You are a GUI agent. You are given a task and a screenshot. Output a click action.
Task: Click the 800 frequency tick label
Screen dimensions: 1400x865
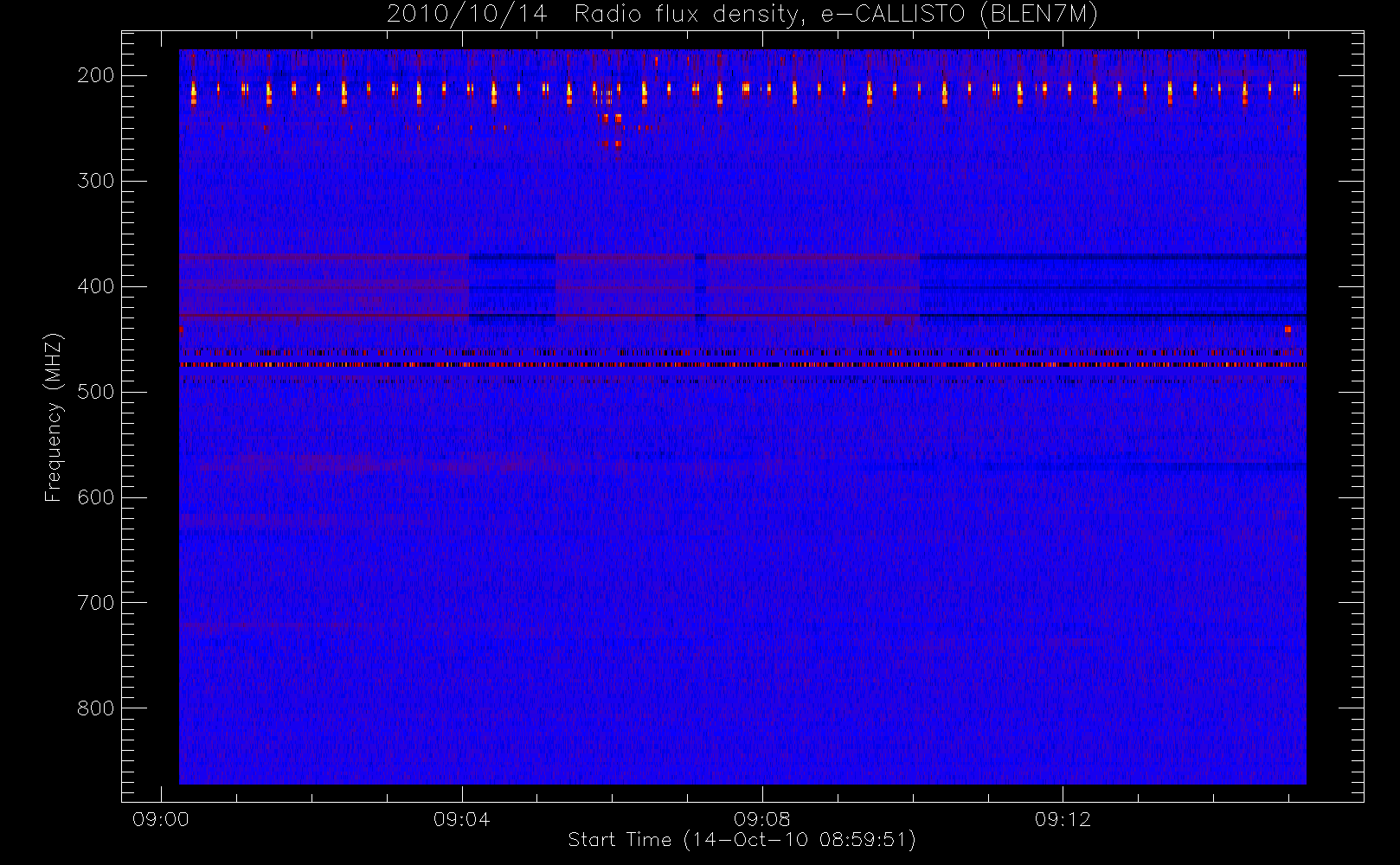point(96,708)
